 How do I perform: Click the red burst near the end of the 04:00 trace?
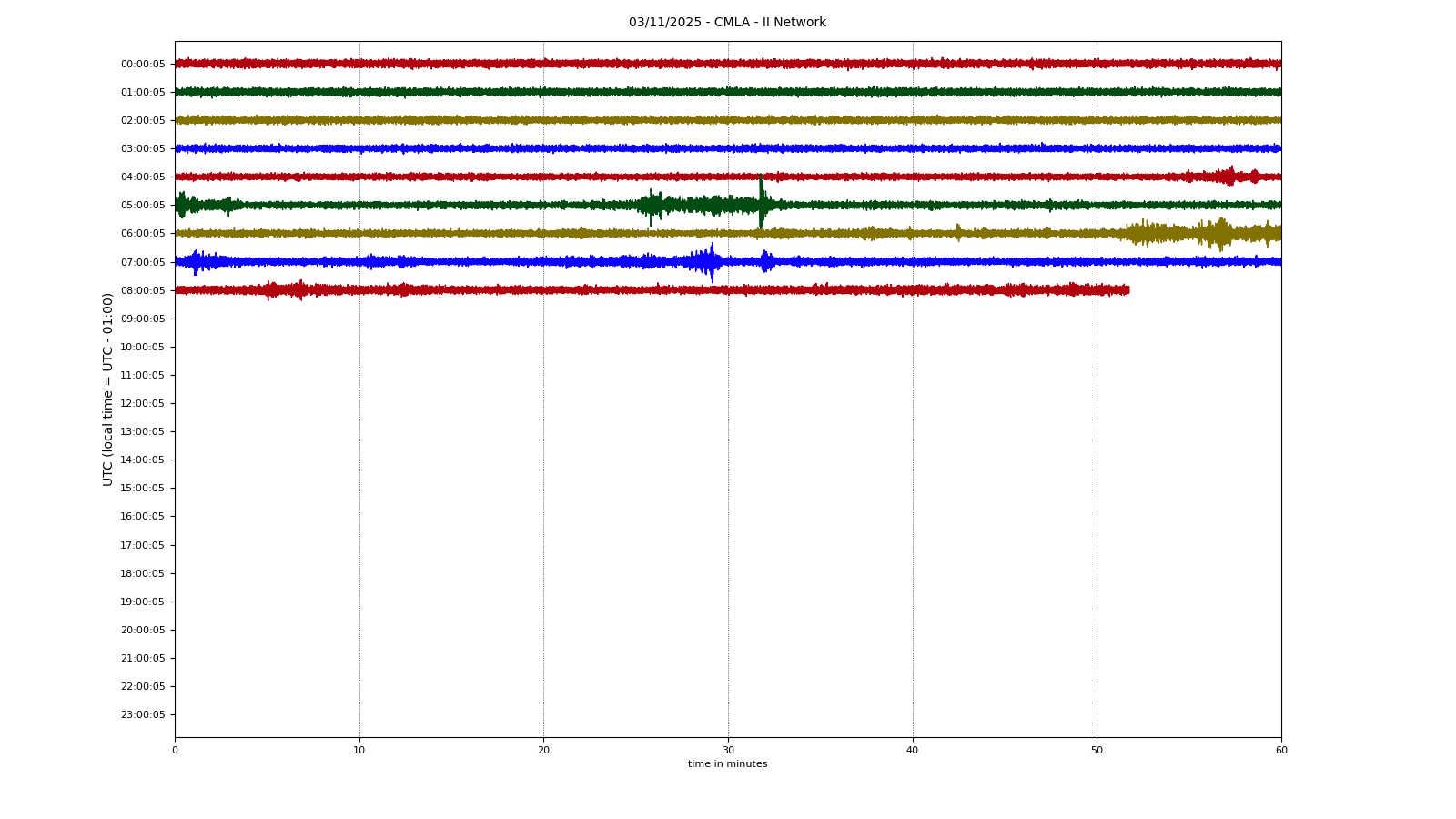point(1229,177)
